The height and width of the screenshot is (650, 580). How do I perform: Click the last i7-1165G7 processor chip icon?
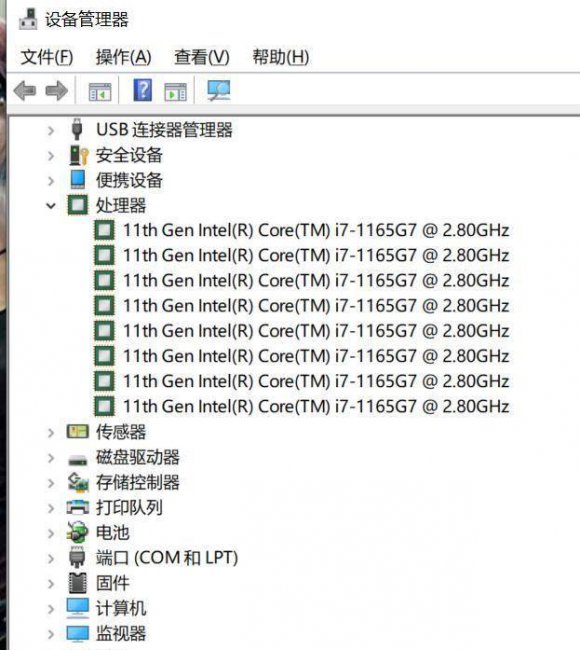pyautogui.click(x=104, y=407)
